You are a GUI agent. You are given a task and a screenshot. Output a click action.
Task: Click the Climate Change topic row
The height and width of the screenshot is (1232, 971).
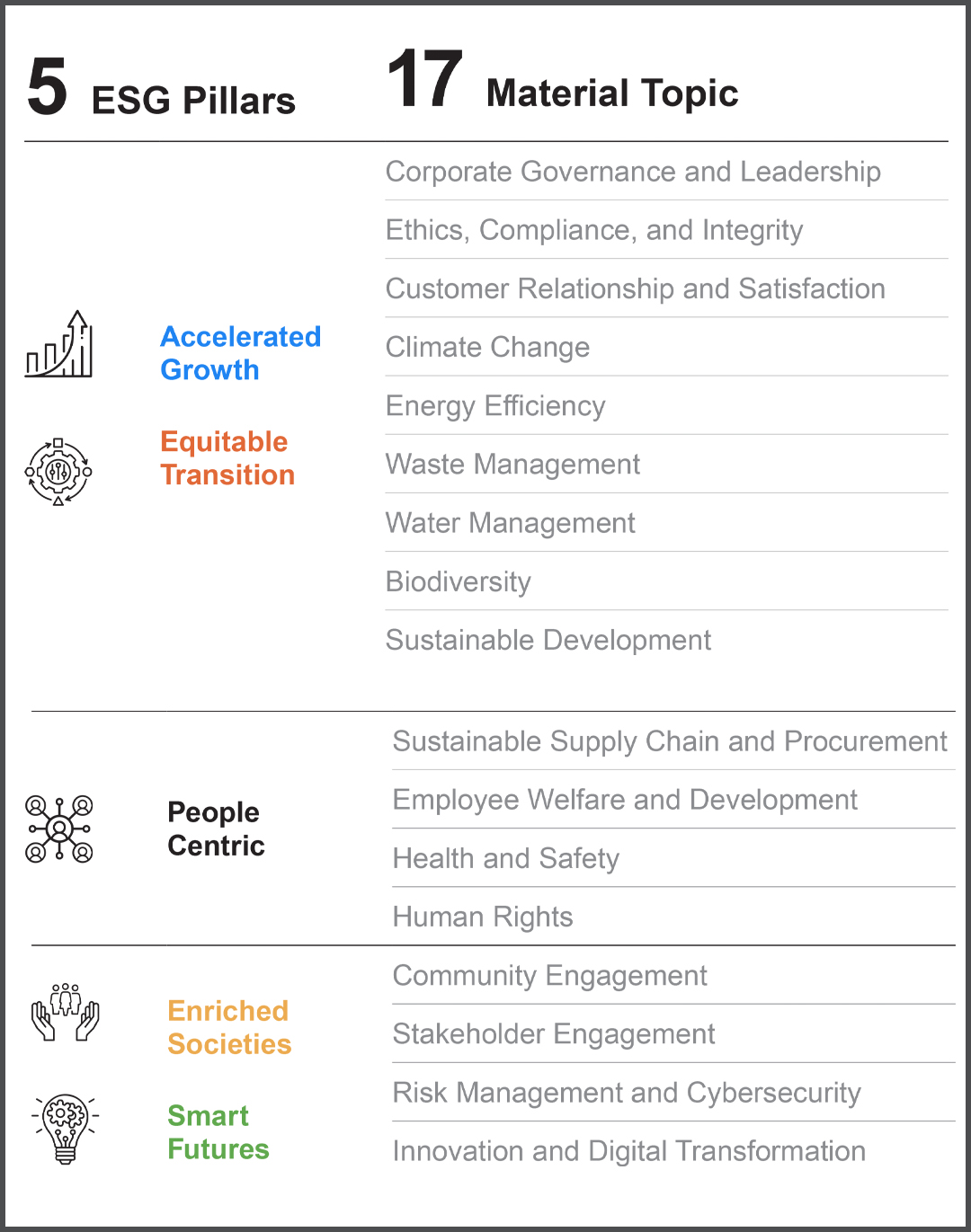pyautogui.click(x=488, y=347)
